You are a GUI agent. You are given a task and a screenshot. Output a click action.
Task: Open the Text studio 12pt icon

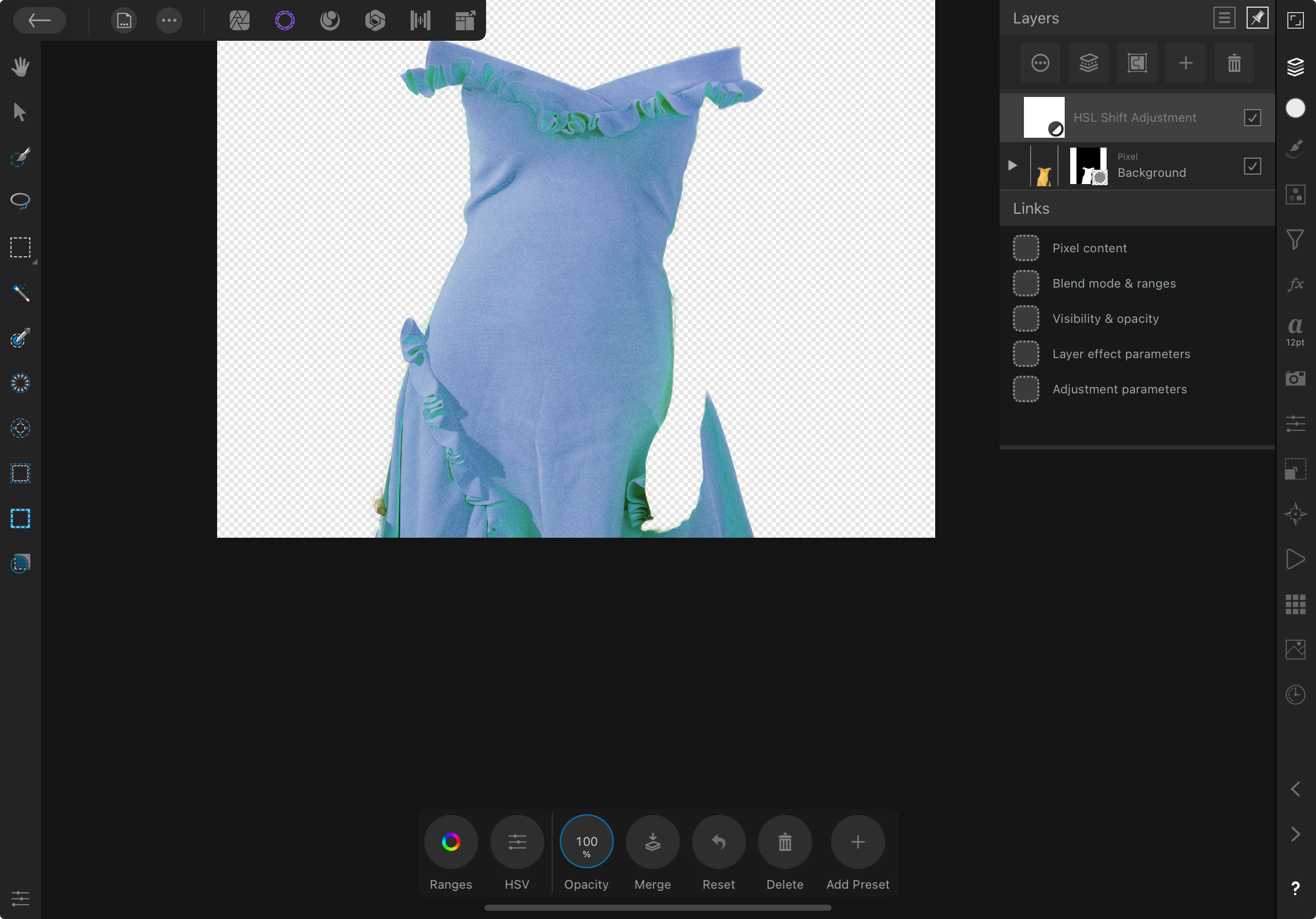(x=1296, y=331)
